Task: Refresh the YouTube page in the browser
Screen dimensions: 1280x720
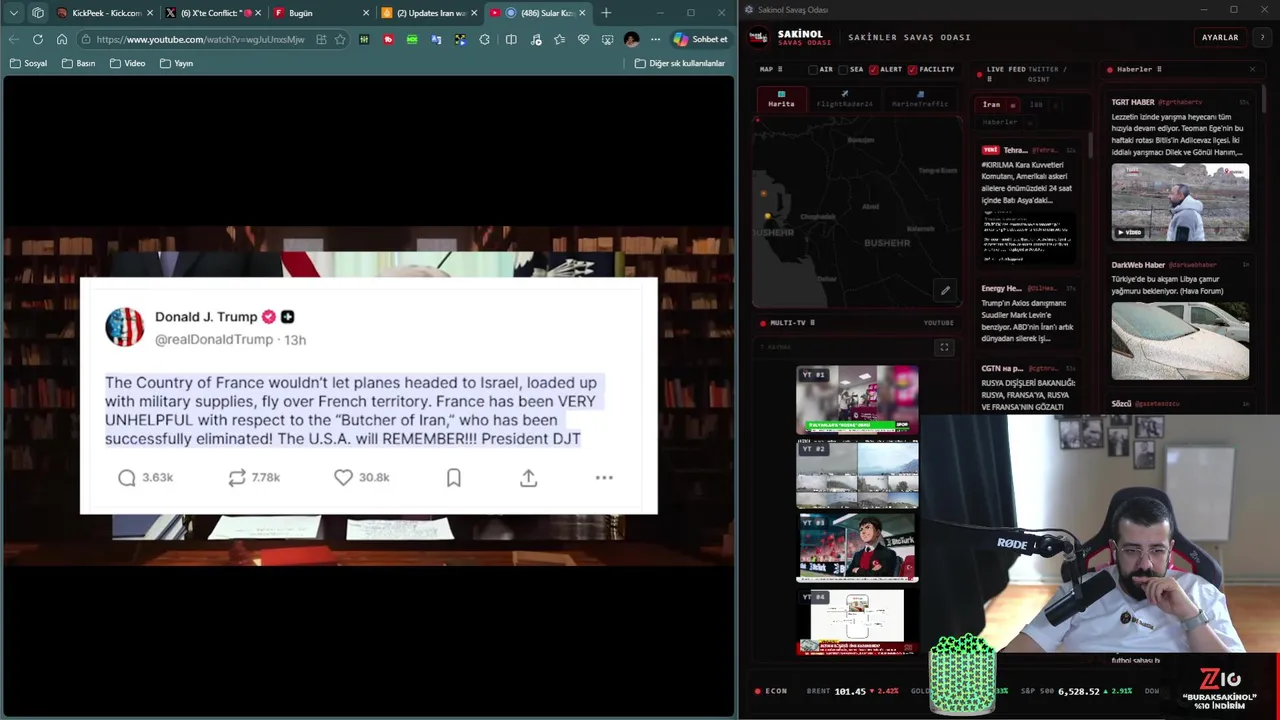Action: click(37, 39)
